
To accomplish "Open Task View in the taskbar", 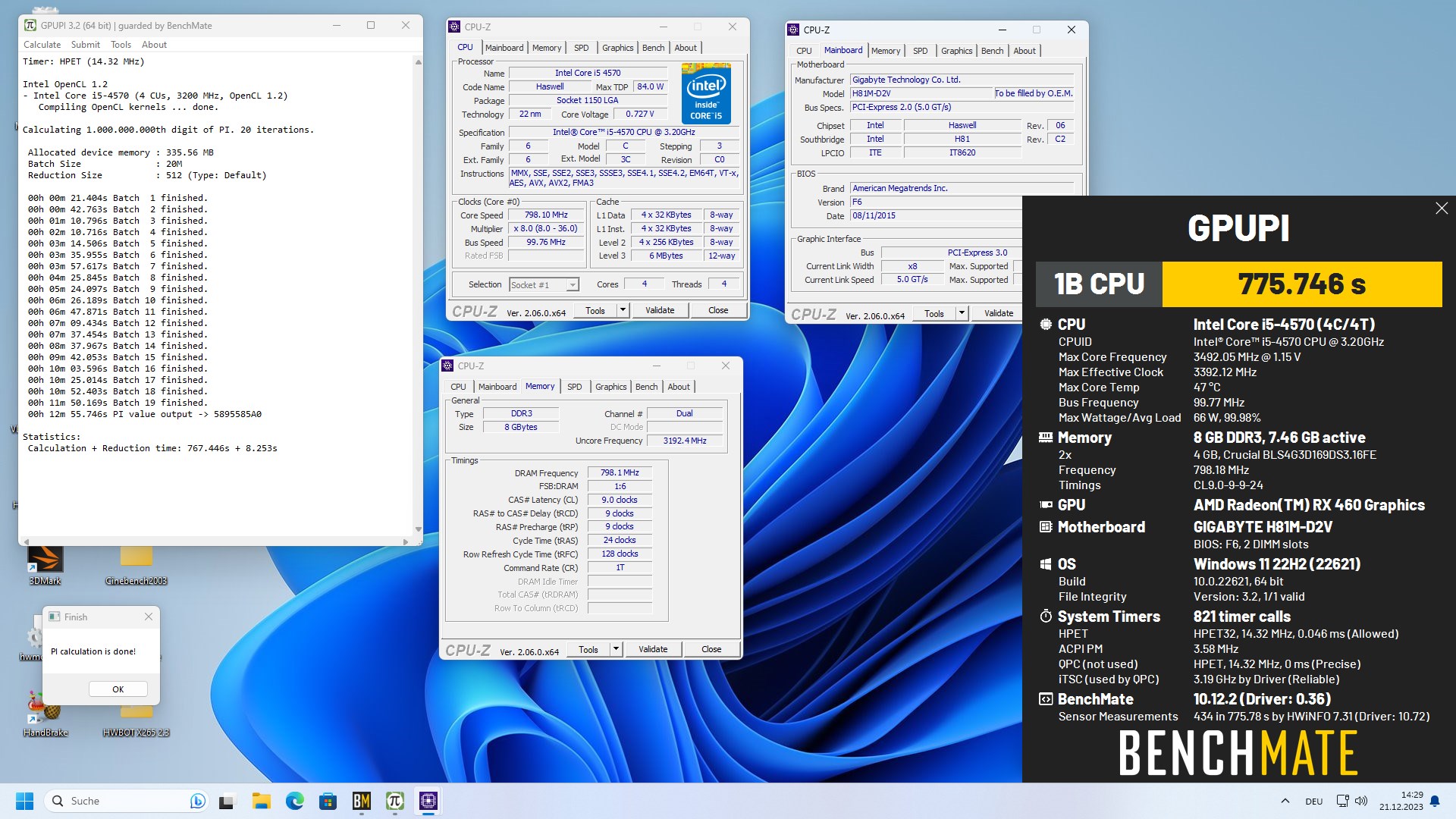I will [227, 801].
